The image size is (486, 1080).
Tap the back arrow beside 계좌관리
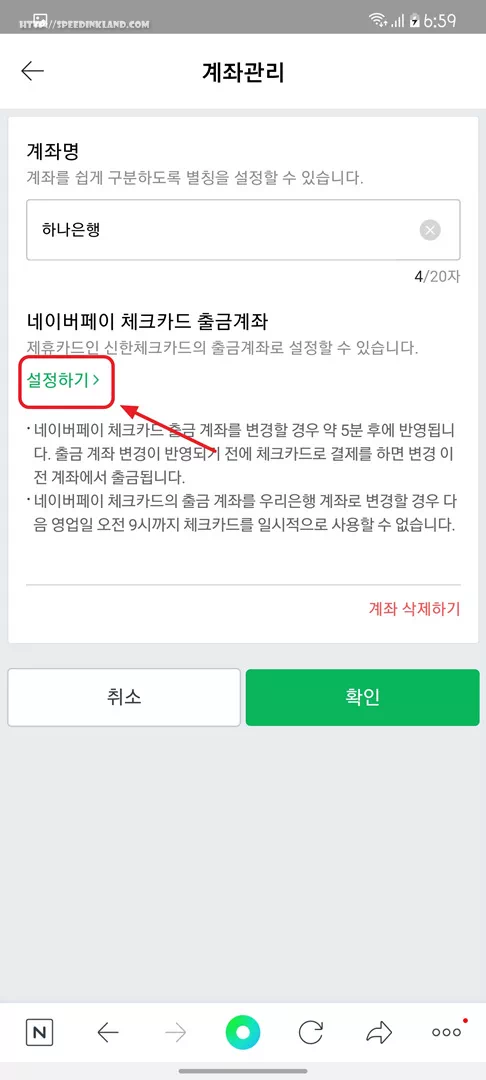click(32, 71)
